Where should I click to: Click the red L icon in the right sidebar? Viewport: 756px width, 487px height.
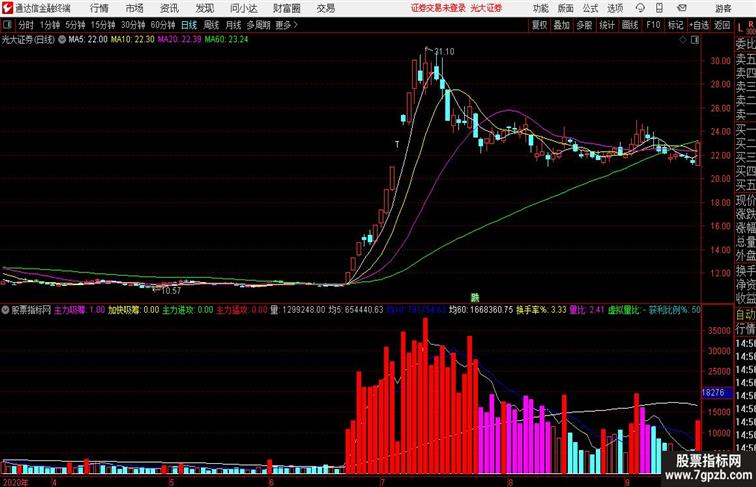[740, 28]
